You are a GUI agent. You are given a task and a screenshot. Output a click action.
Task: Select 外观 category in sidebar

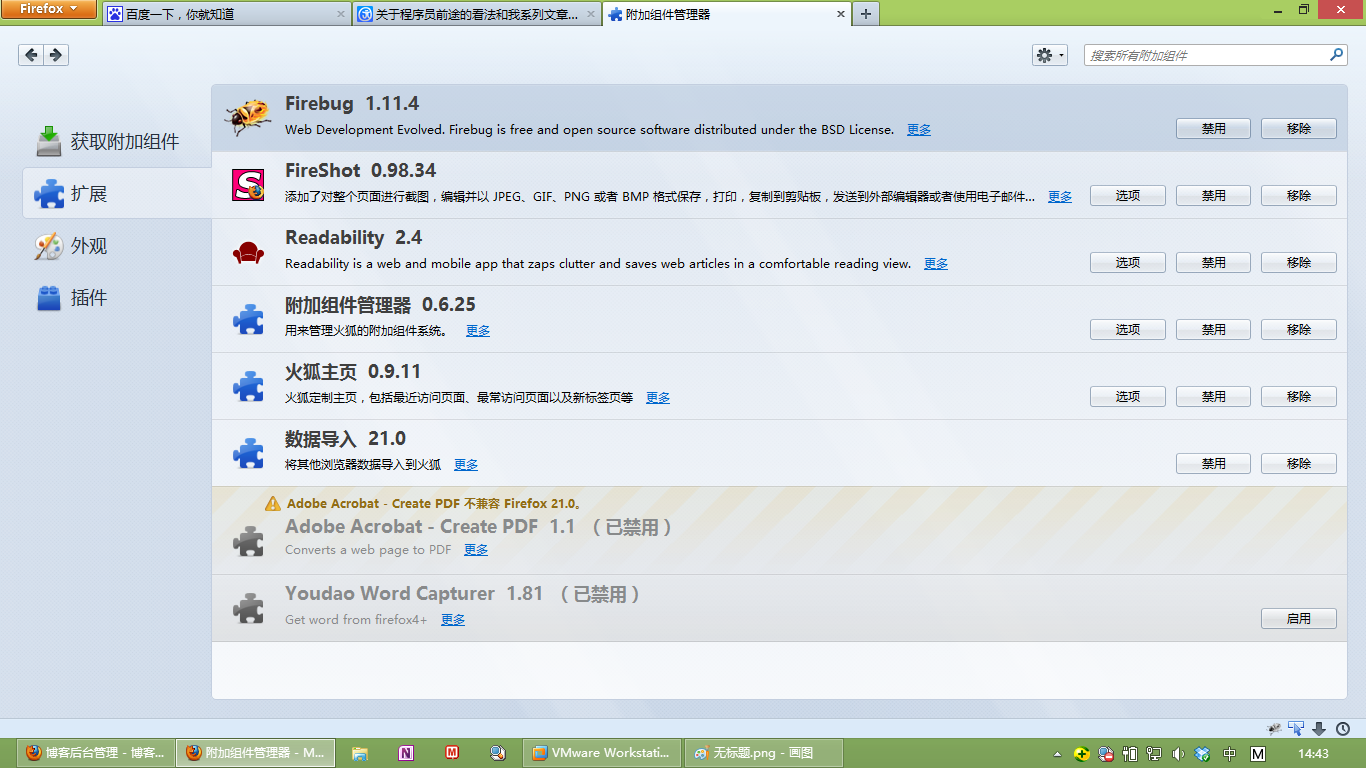tap(116, 246)
